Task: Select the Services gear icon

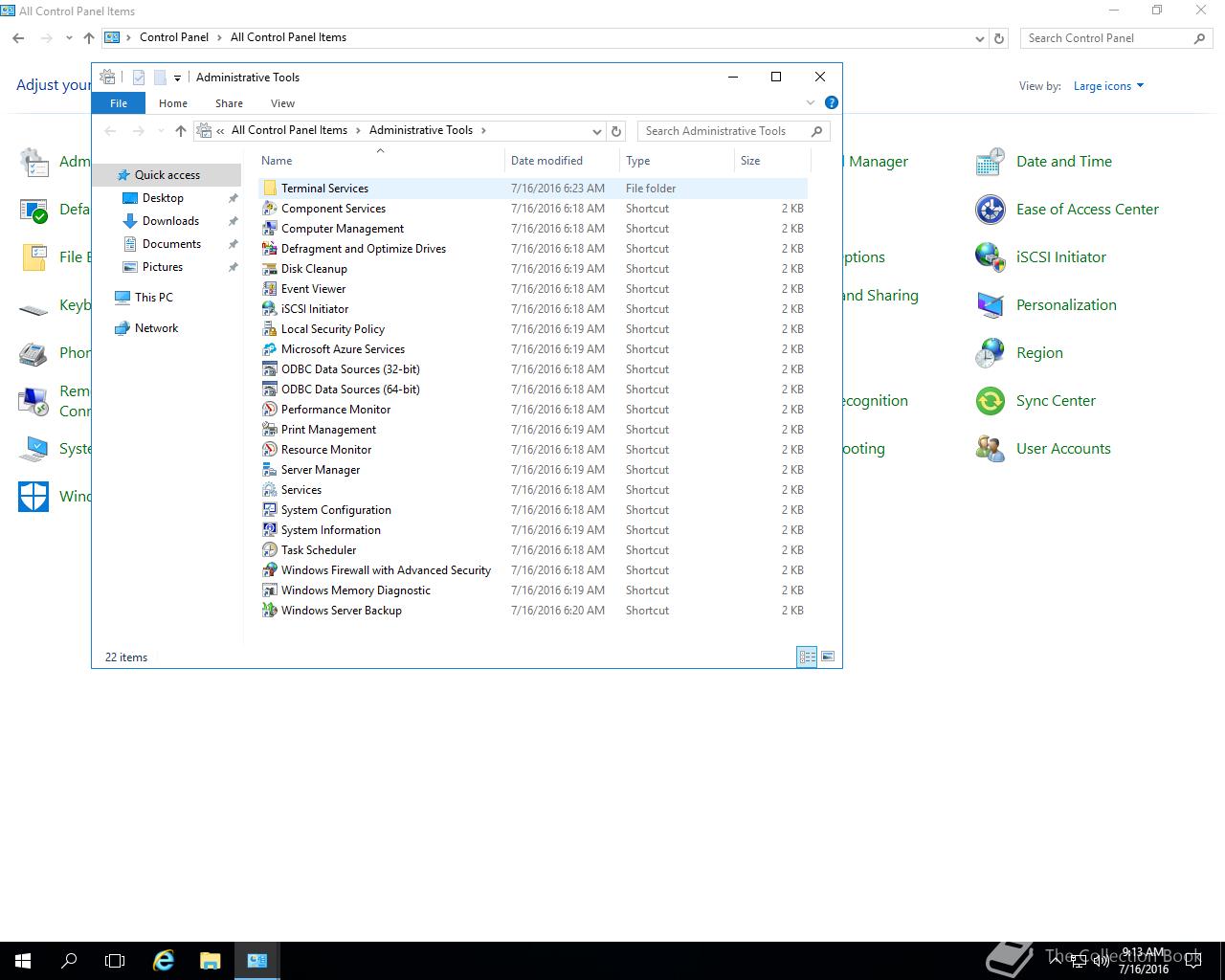Action: pyautogui.click(x=270, y=490)
